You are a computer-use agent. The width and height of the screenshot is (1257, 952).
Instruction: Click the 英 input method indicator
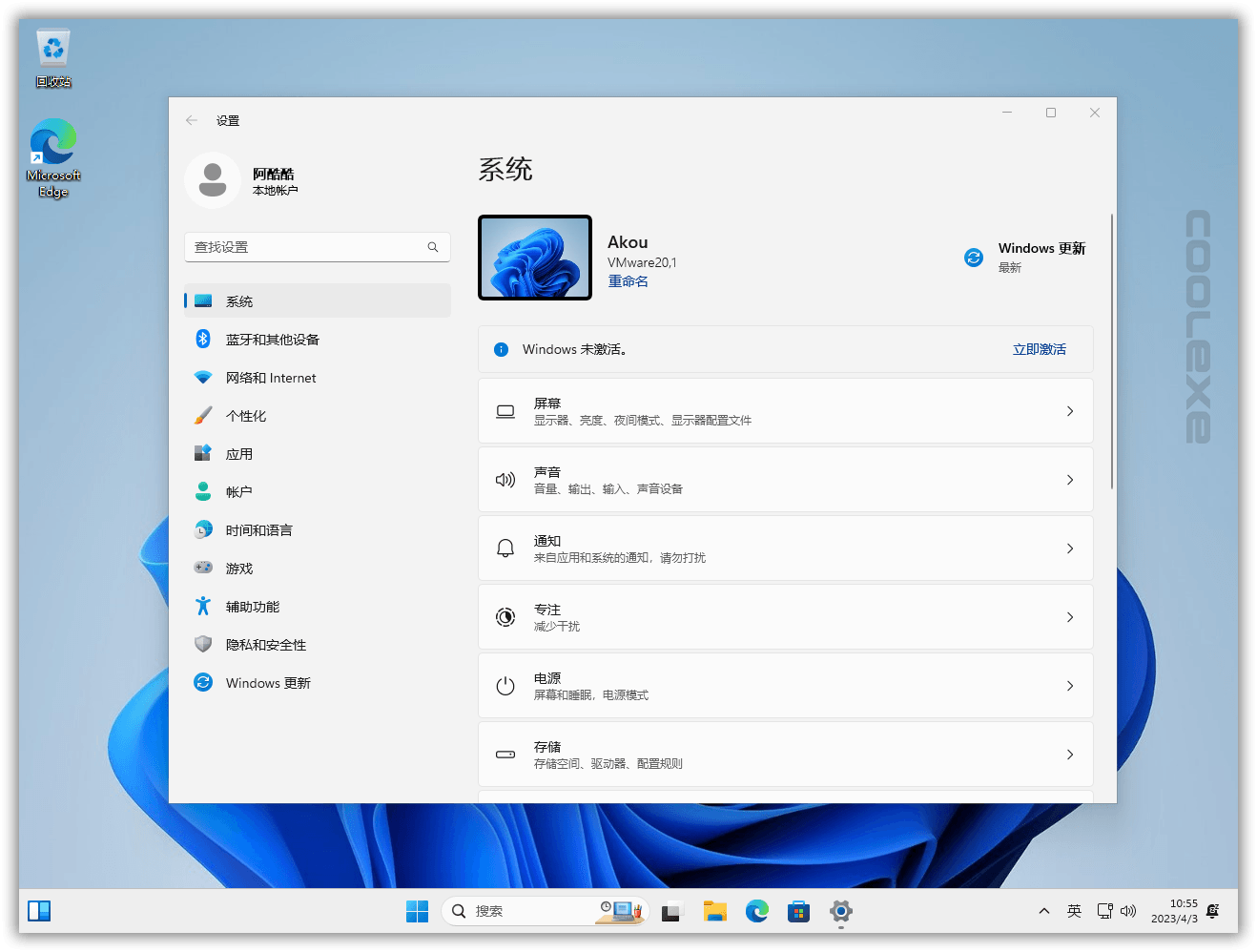1075,911
